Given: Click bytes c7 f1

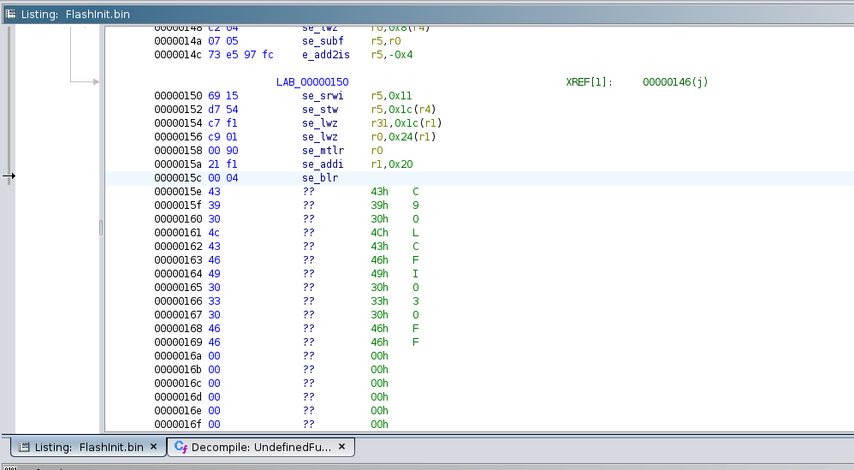Looking at the screenshot, I should pyautogui.click(x=223, y=123).
